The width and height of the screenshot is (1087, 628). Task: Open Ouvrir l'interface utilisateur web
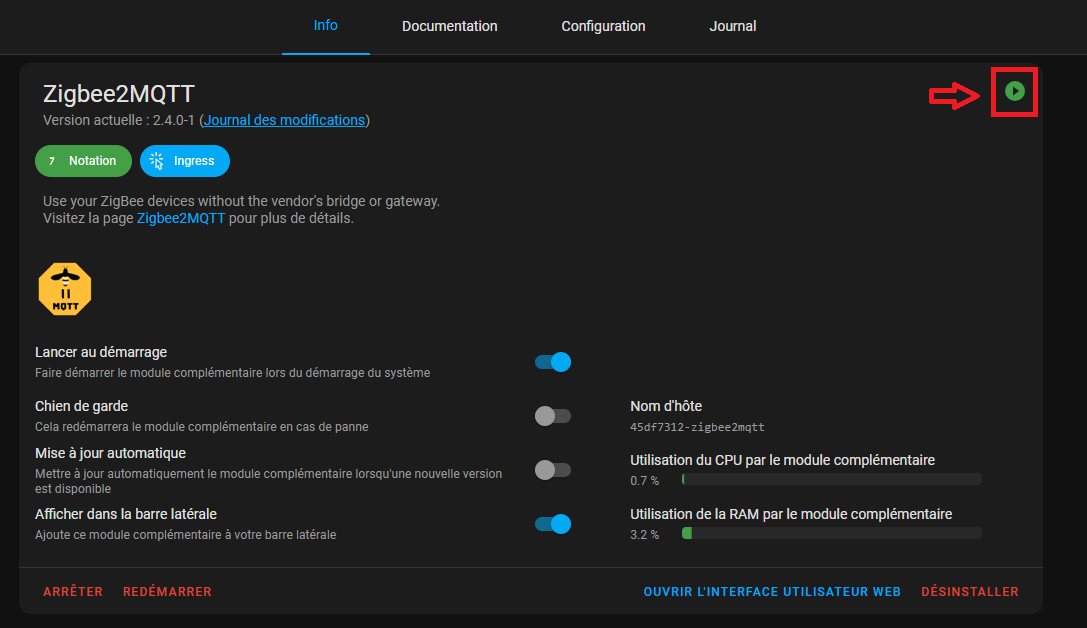click(772, 592)
